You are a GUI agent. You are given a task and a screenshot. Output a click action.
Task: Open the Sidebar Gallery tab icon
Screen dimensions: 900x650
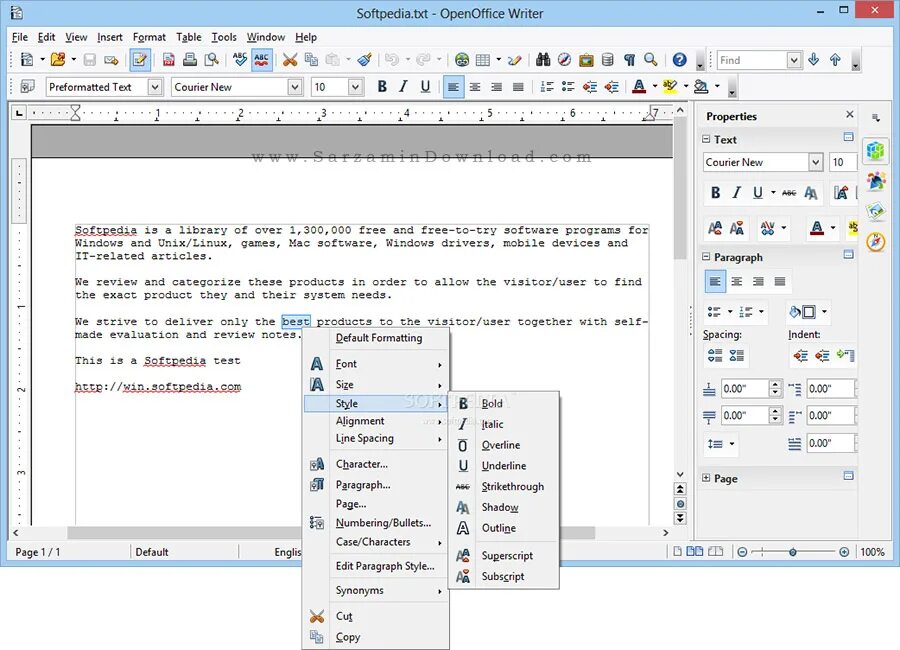[x=876, y=211]
